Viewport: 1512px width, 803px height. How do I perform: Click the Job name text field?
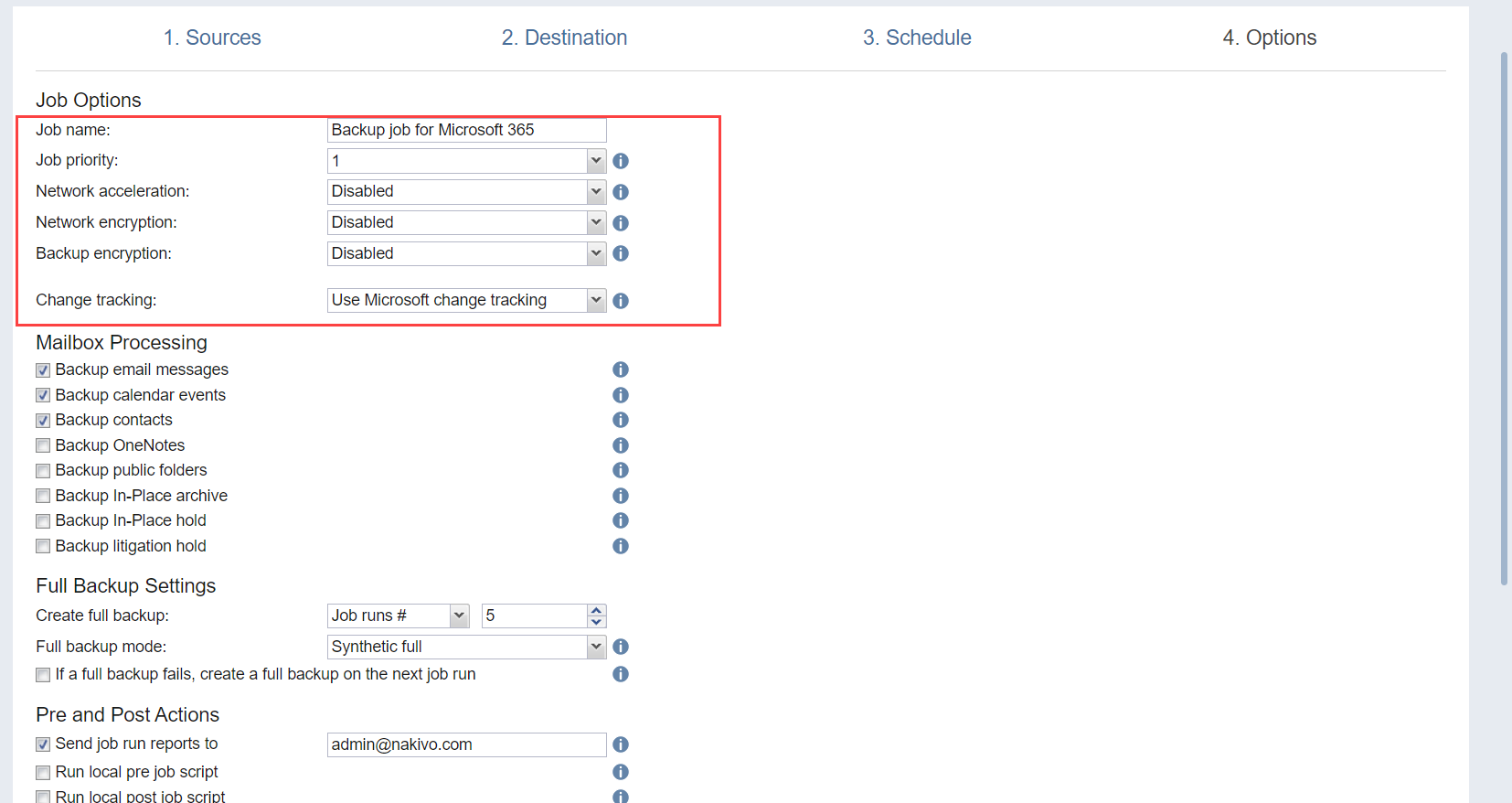(466, 130)
